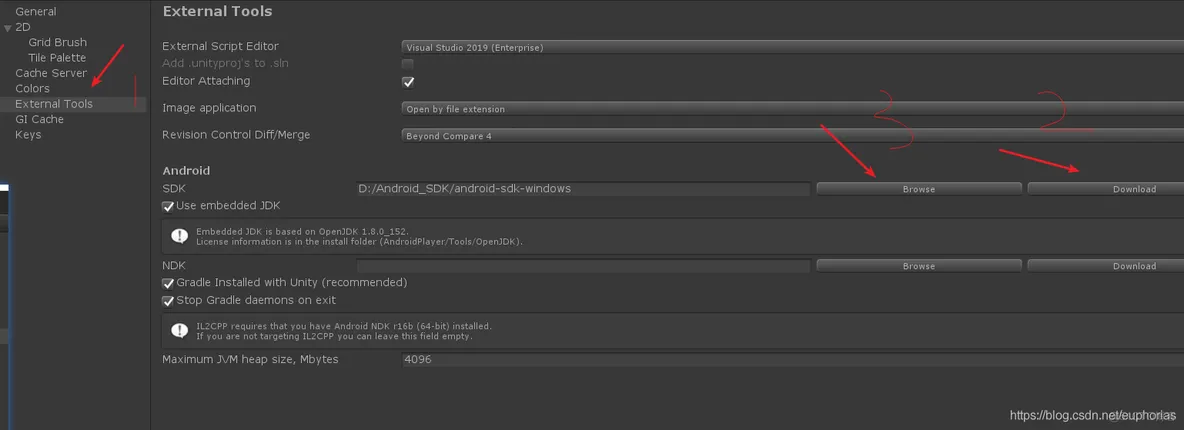Open Revision Control Diff/Merge dropdown

click(792, 136)
